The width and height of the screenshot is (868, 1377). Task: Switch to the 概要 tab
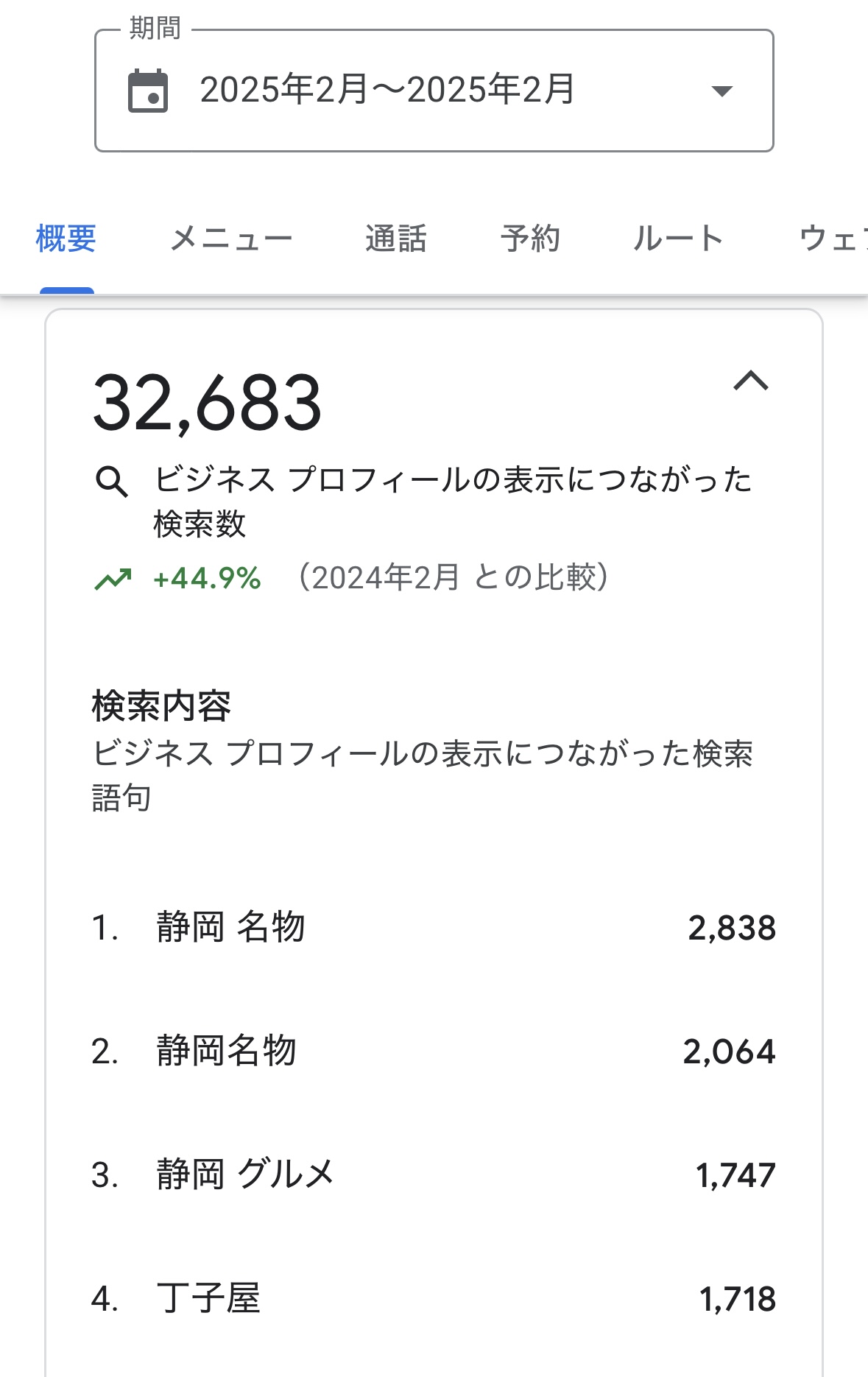(66, 239)
